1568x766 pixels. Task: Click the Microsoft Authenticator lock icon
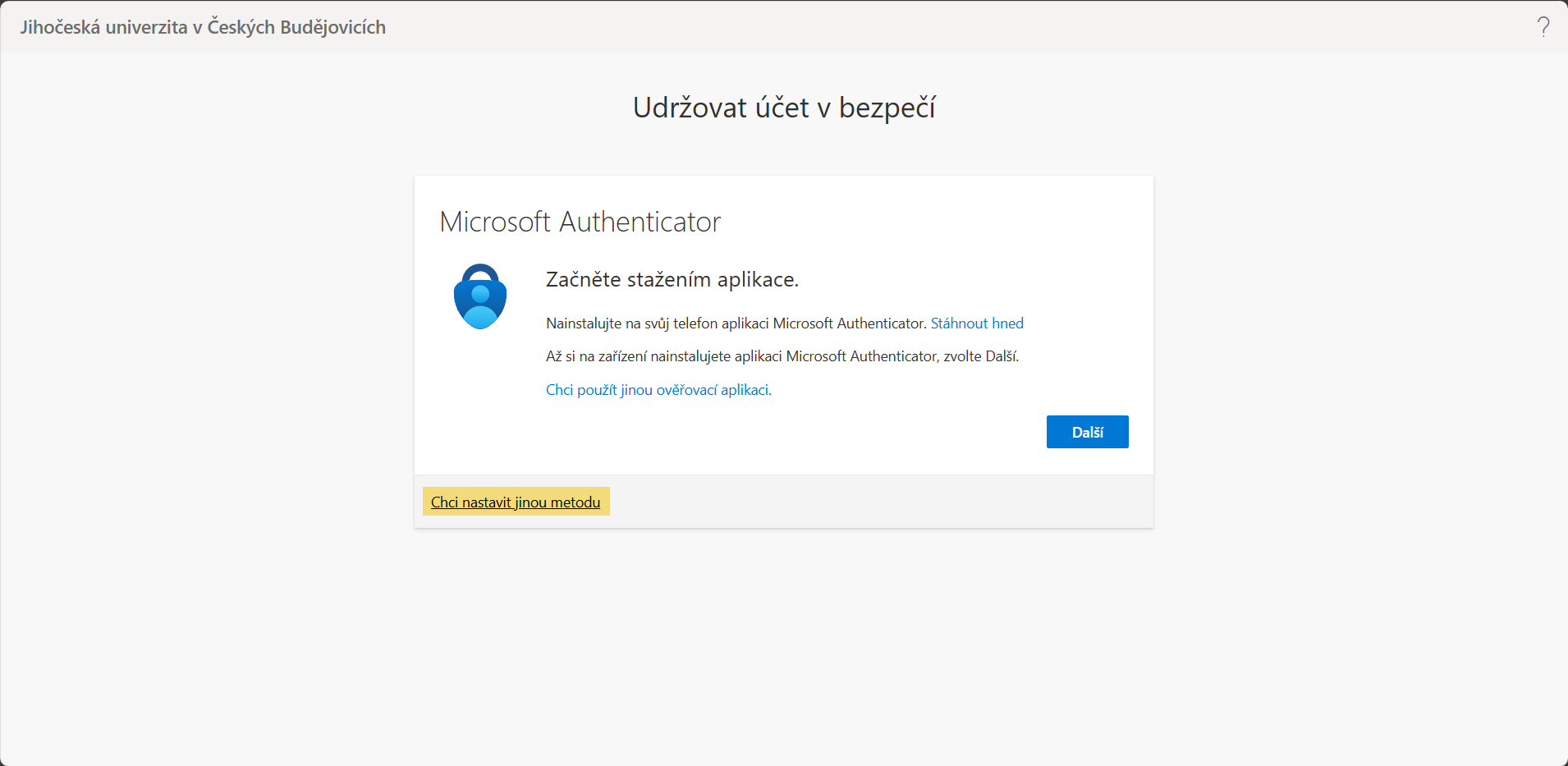pyautogui.click(x=480, y=296)
